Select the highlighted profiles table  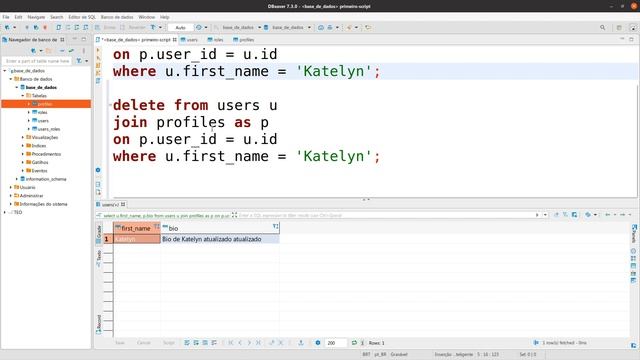point(46,104)
